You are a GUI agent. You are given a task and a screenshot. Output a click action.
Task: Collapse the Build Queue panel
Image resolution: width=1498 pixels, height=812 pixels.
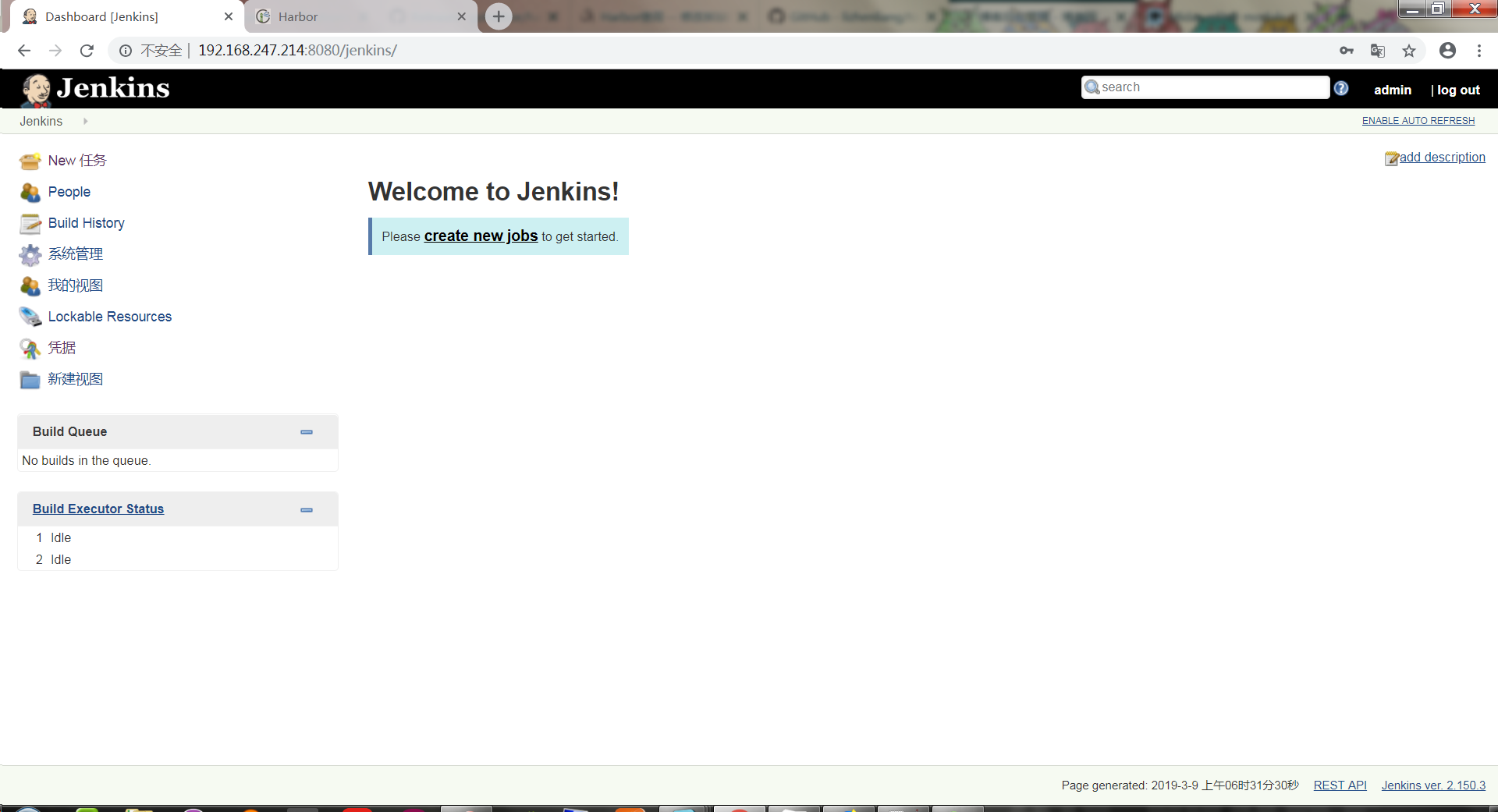point(307,432)
